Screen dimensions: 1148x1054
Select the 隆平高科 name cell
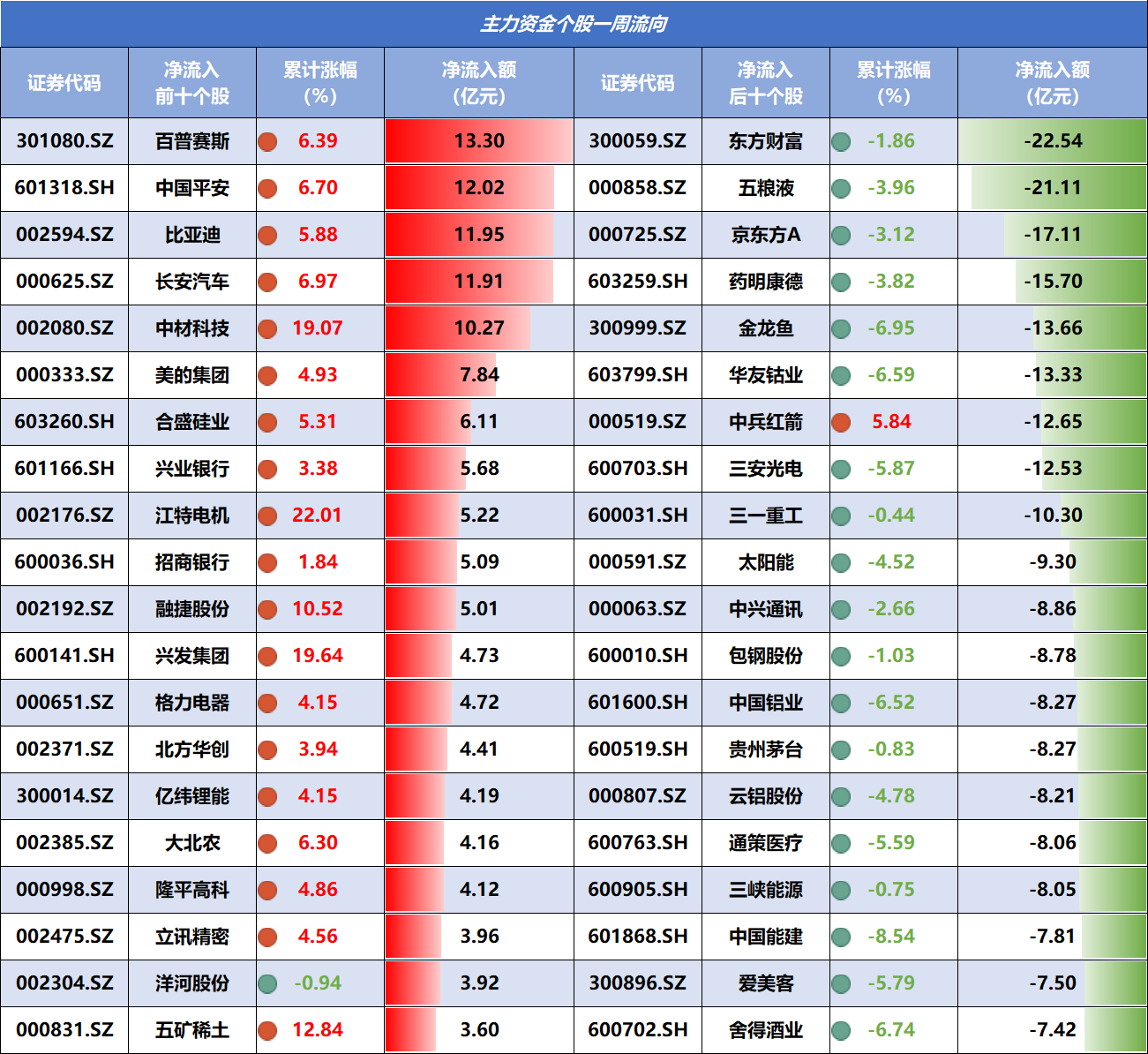[192, 890]
